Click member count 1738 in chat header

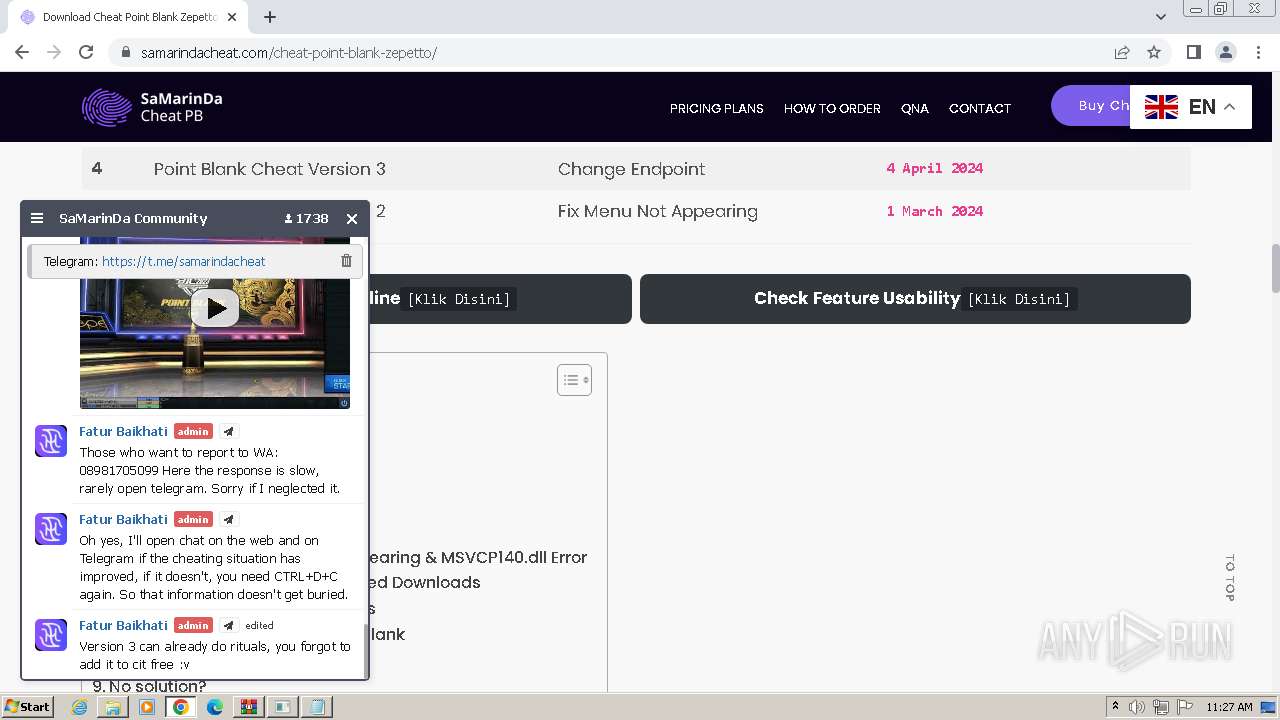pyautogui.click(x=306, y=218)
